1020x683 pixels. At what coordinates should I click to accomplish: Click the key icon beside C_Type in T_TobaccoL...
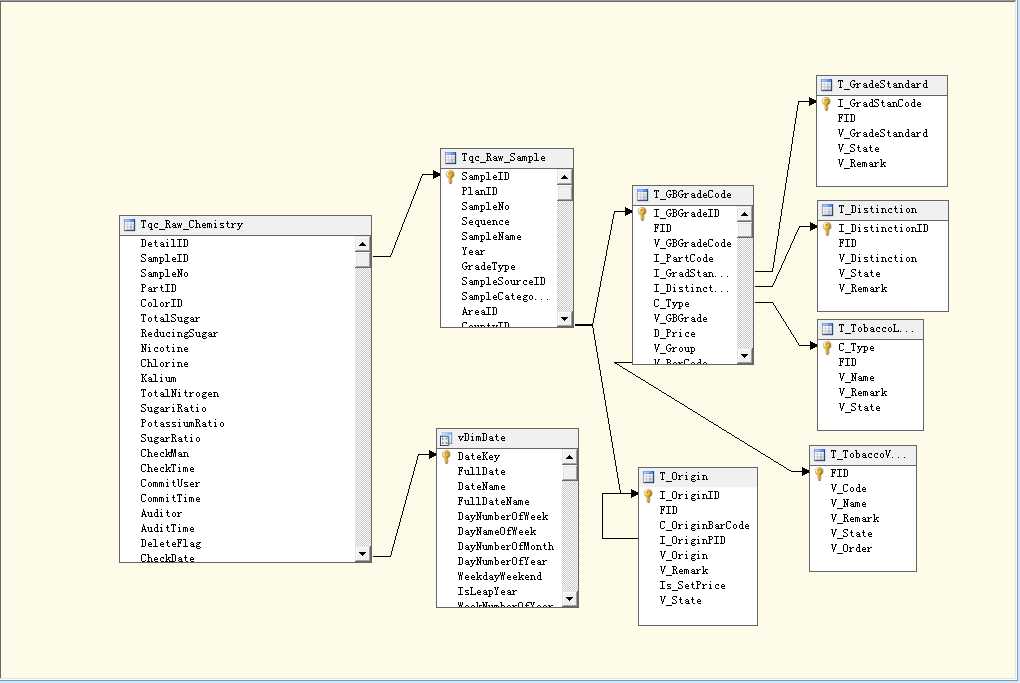pyautogui.click(x=827, y=348)
